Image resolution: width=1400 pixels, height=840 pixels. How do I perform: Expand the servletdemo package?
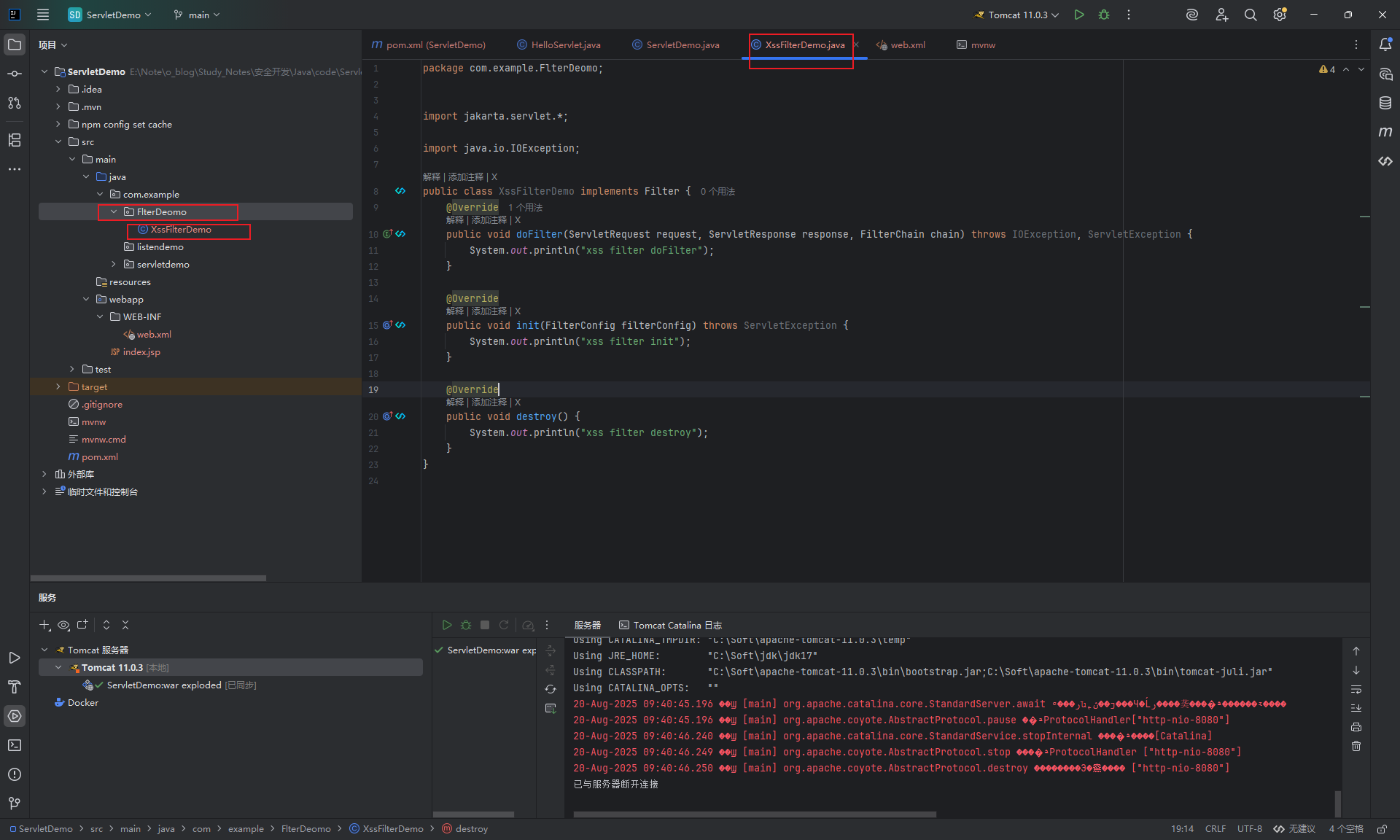(114, 264)
